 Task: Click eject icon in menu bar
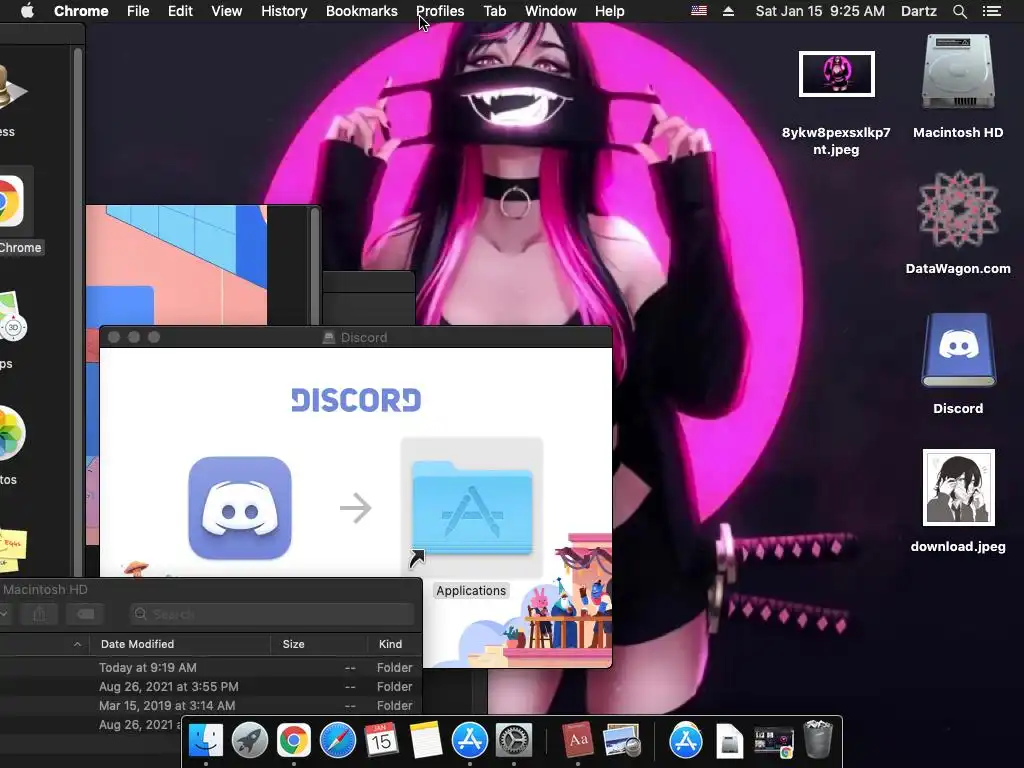[728, 11]
